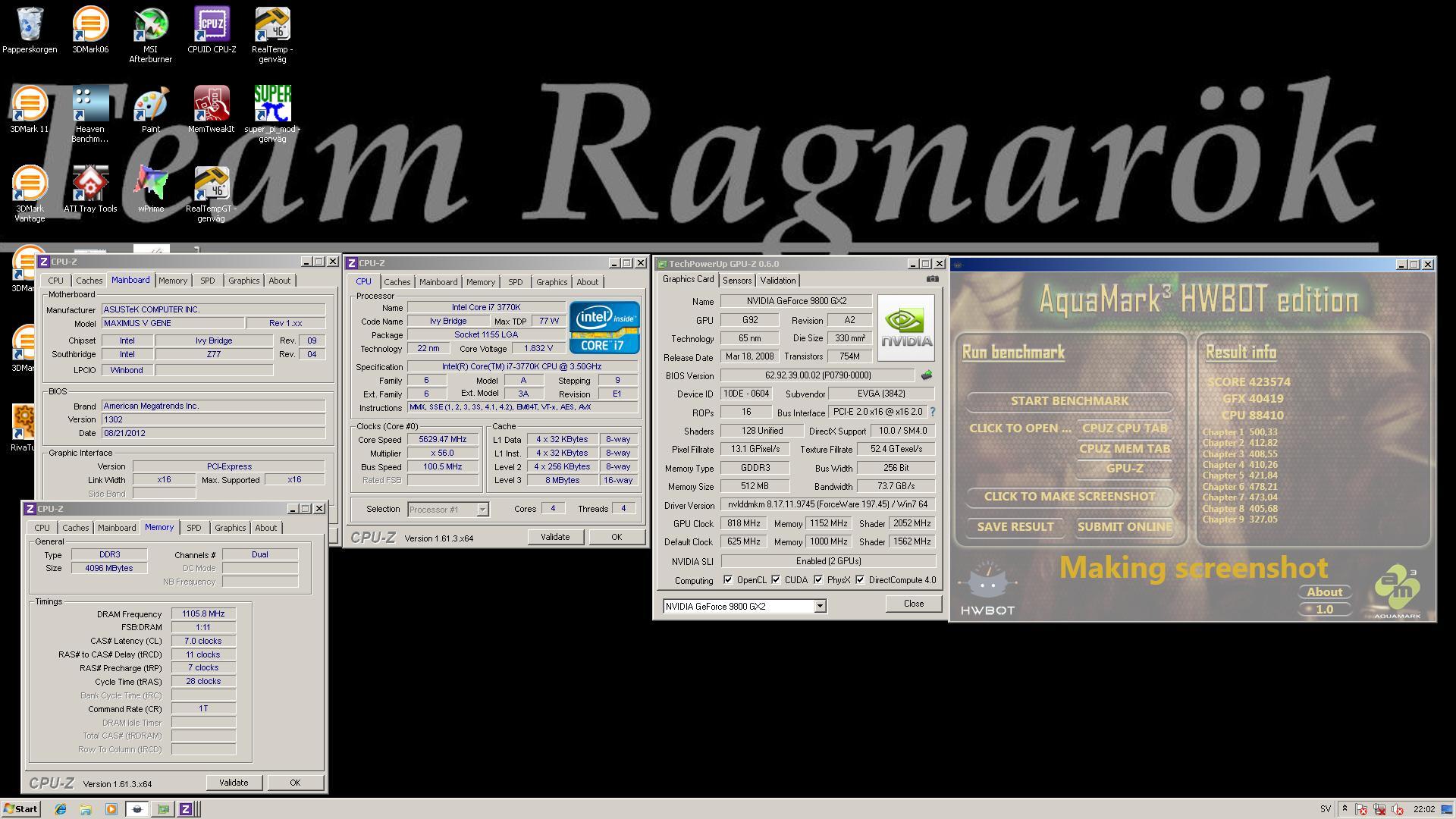Click Validate in the CPU-Z processor window

pos(555,537)
